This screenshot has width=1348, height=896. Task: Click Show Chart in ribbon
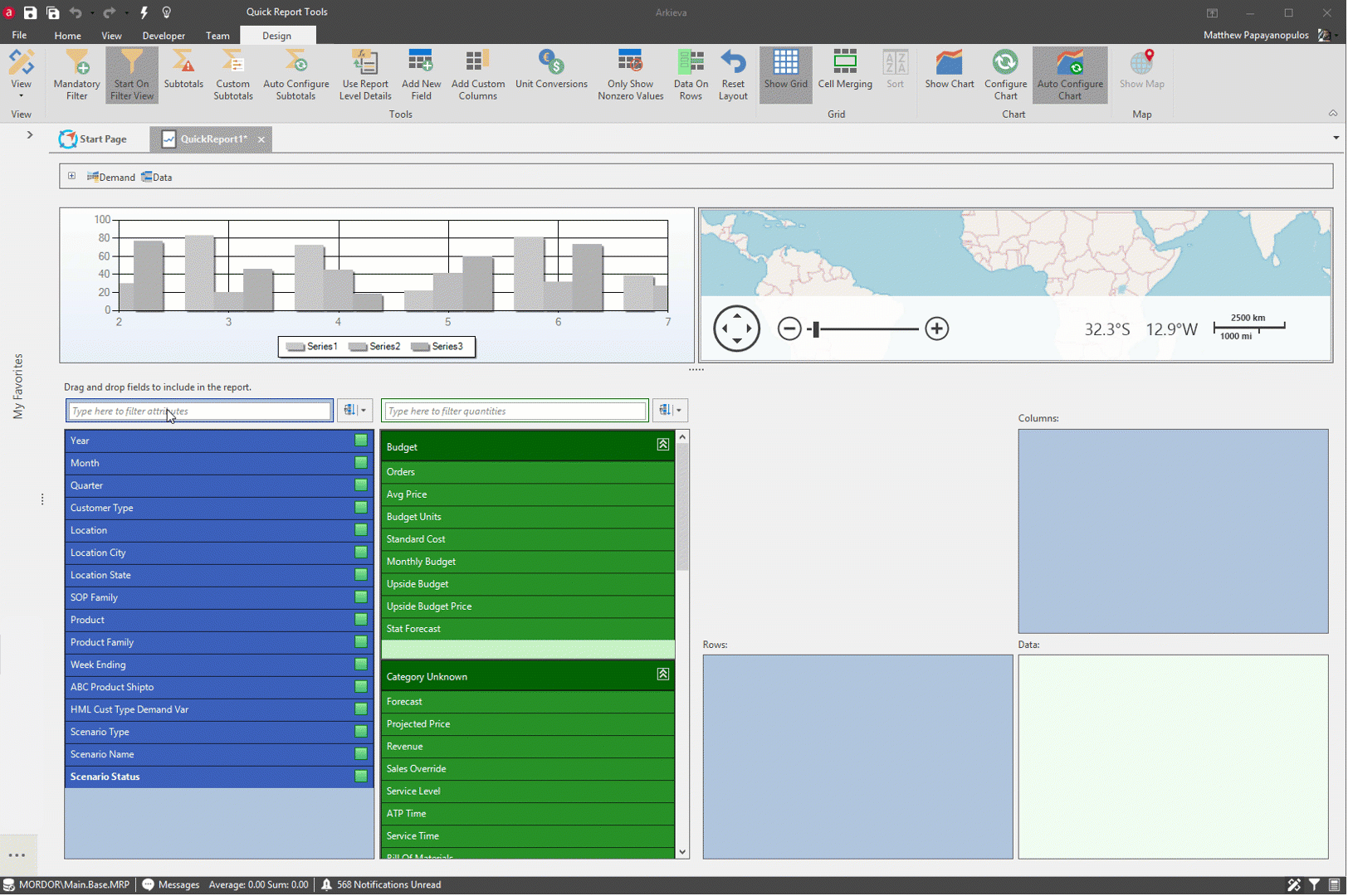click(949, 69)
